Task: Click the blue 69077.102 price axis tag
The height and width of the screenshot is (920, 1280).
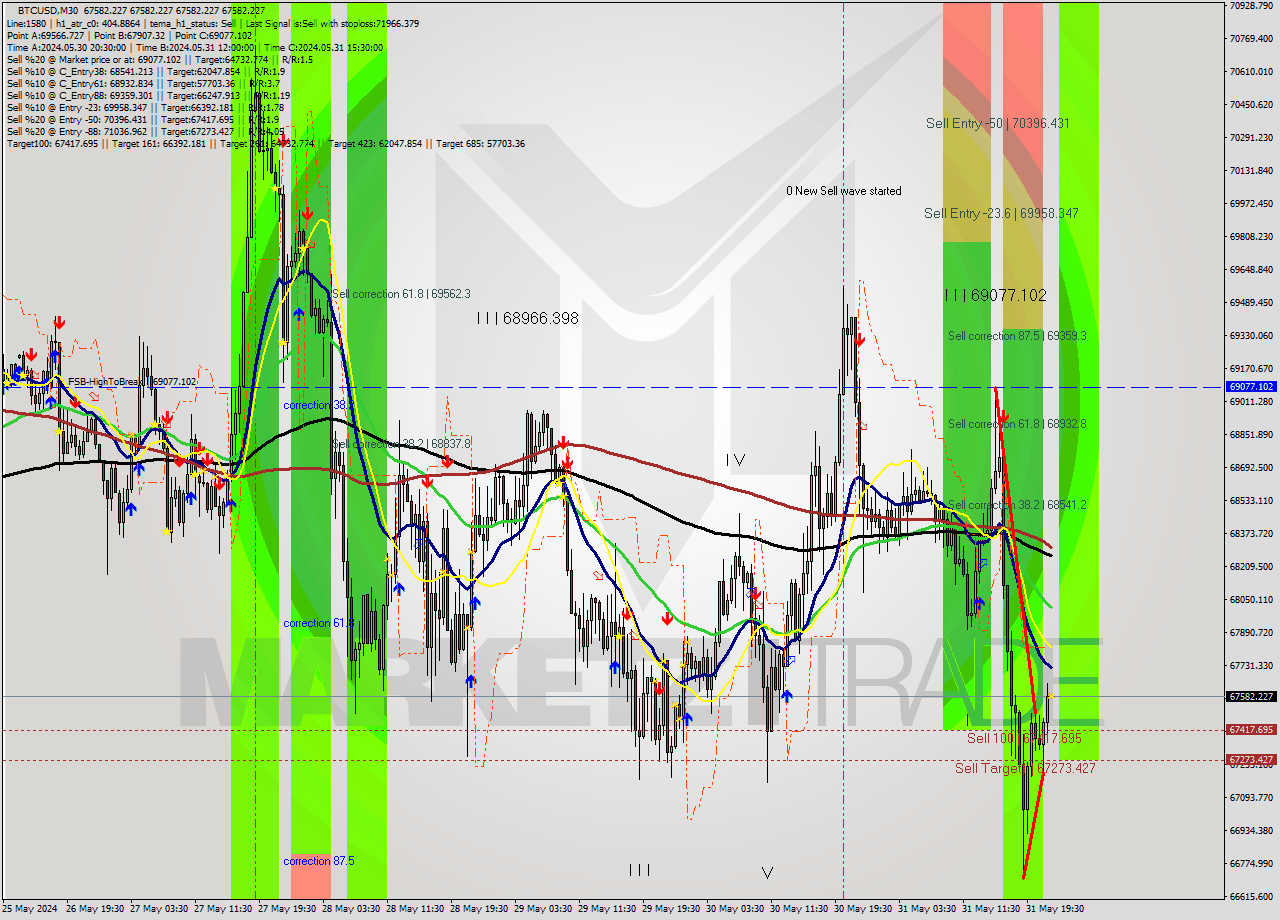Action: [1251, 386]
